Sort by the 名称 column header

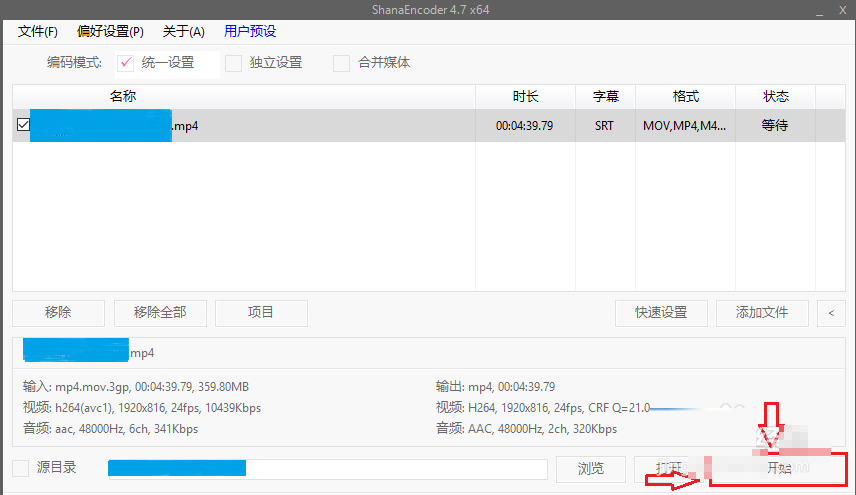click(244, 97)
